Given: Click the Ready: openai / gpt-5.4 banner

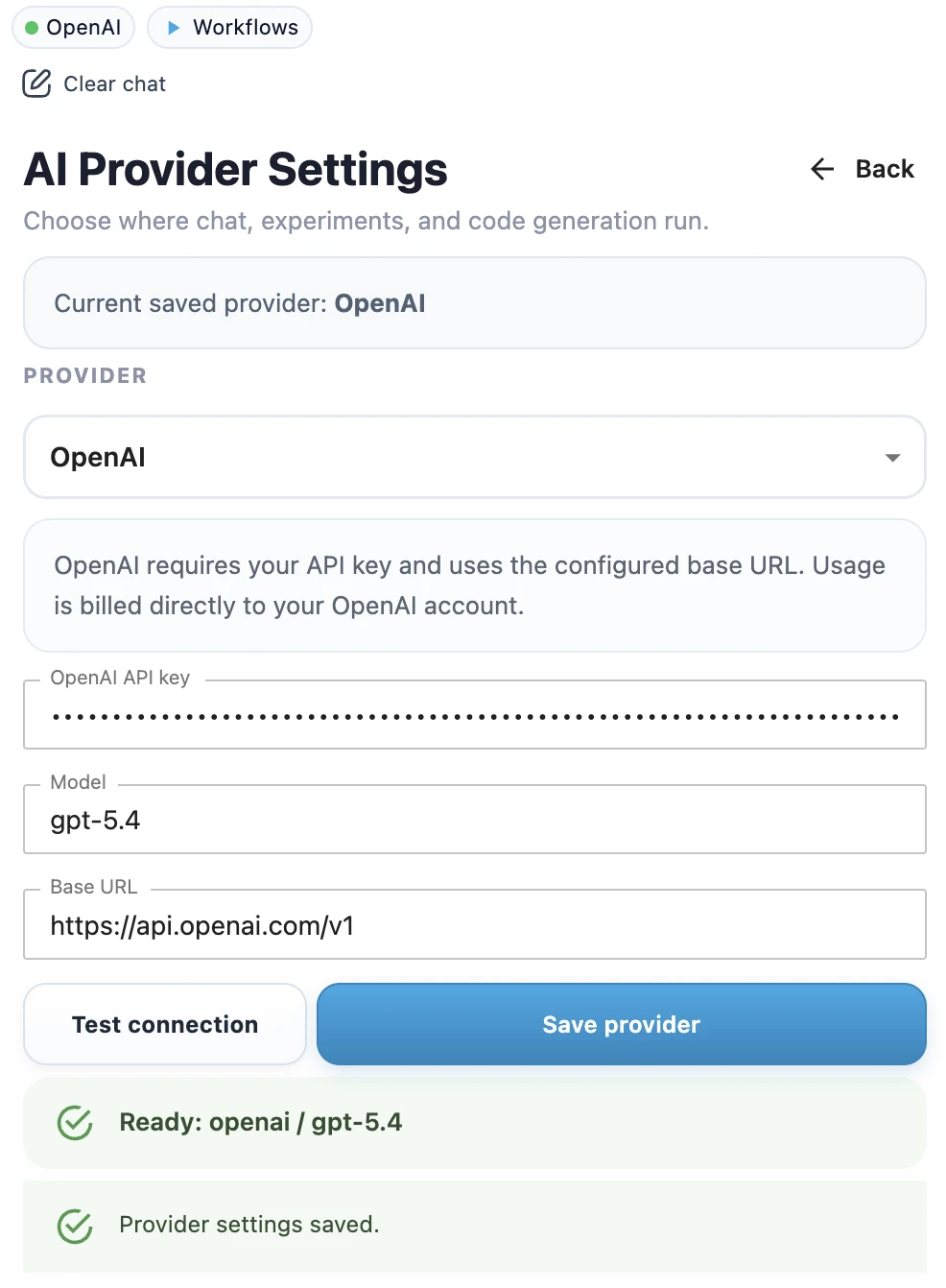Looking at the screenshot, I should [475, 1122].
